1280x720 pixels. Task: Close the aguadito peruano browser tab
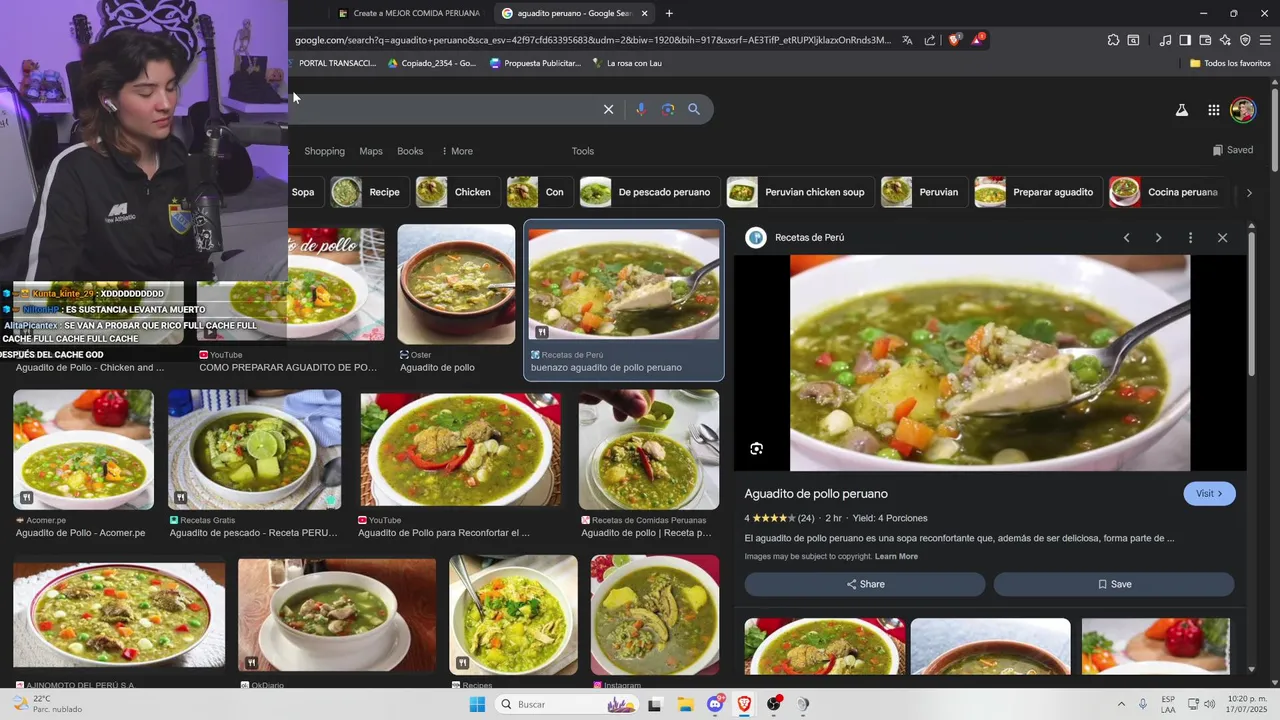click(645, 13)
